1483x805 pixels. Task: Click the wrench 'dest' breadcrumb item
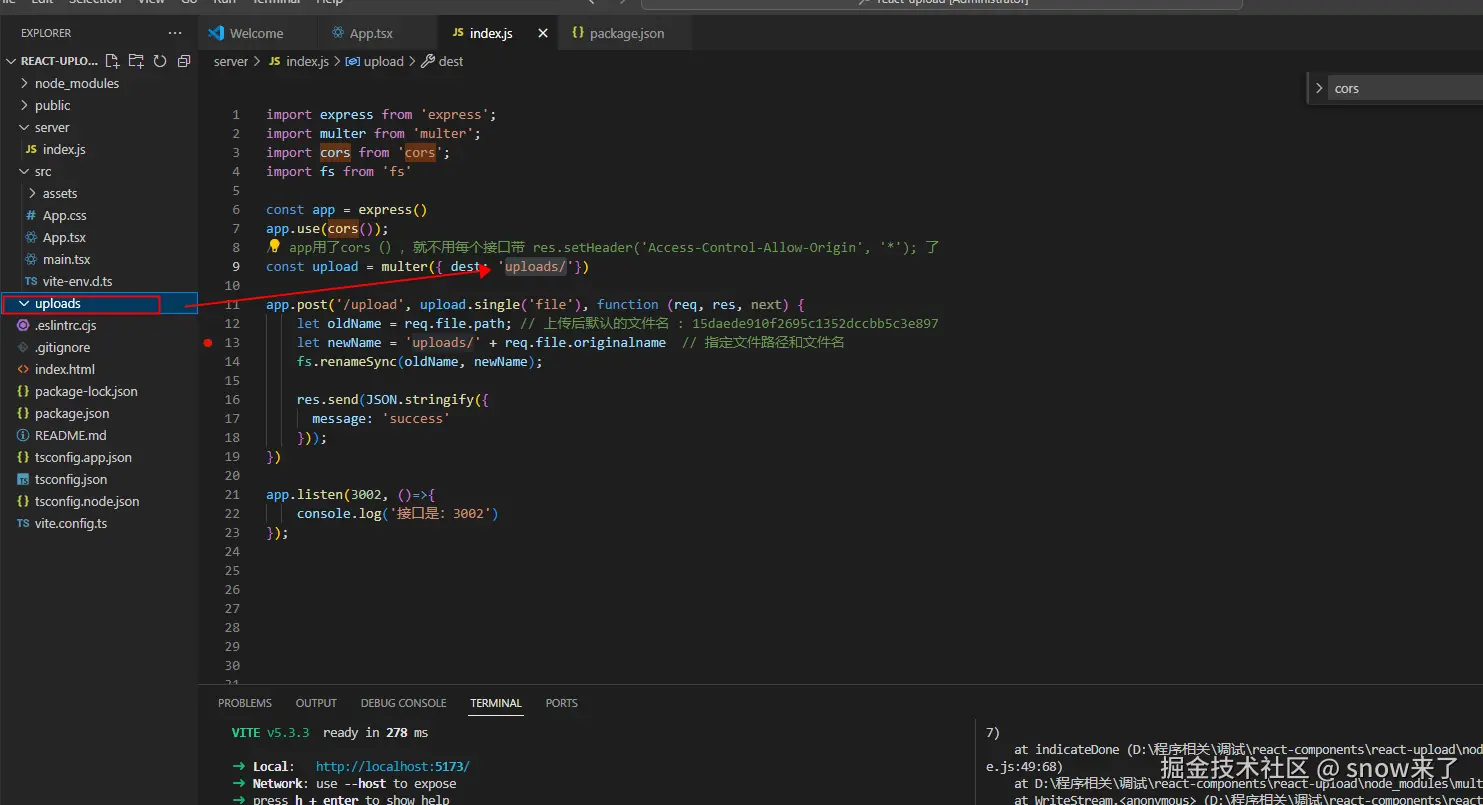(x=443, y=61)
